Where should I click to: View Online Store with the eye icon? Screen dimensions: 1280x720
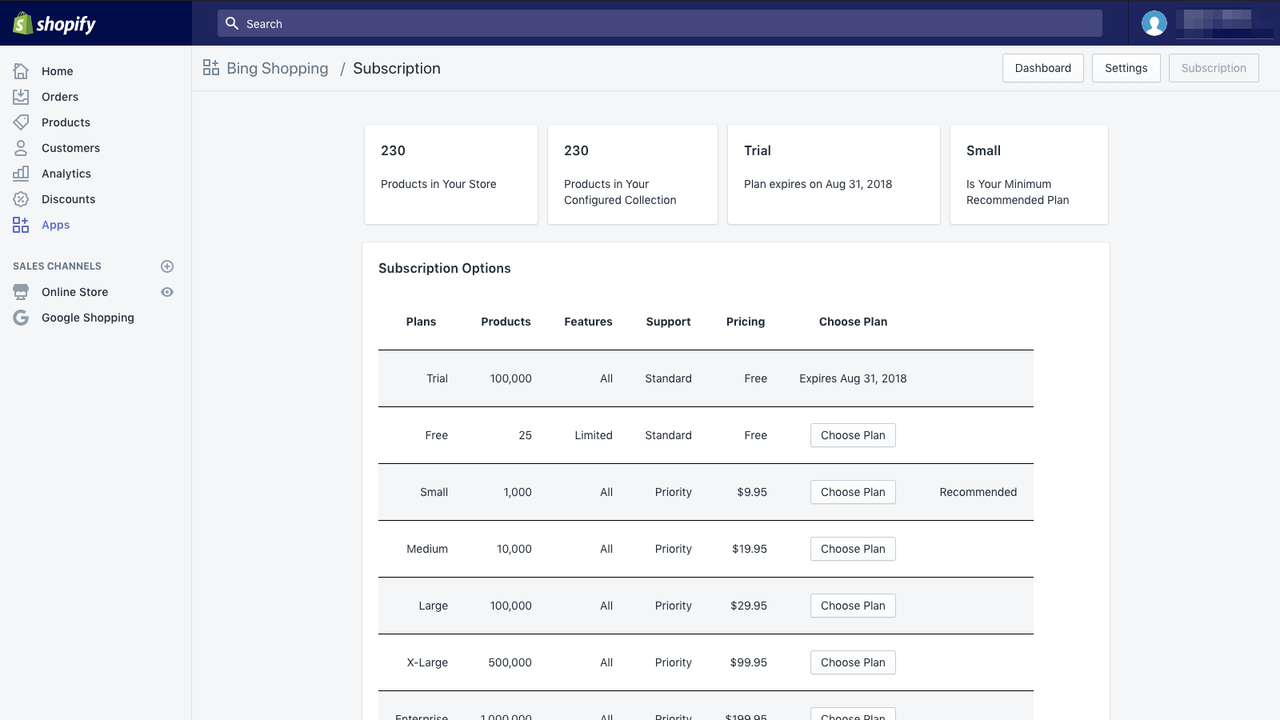point(167,292)
